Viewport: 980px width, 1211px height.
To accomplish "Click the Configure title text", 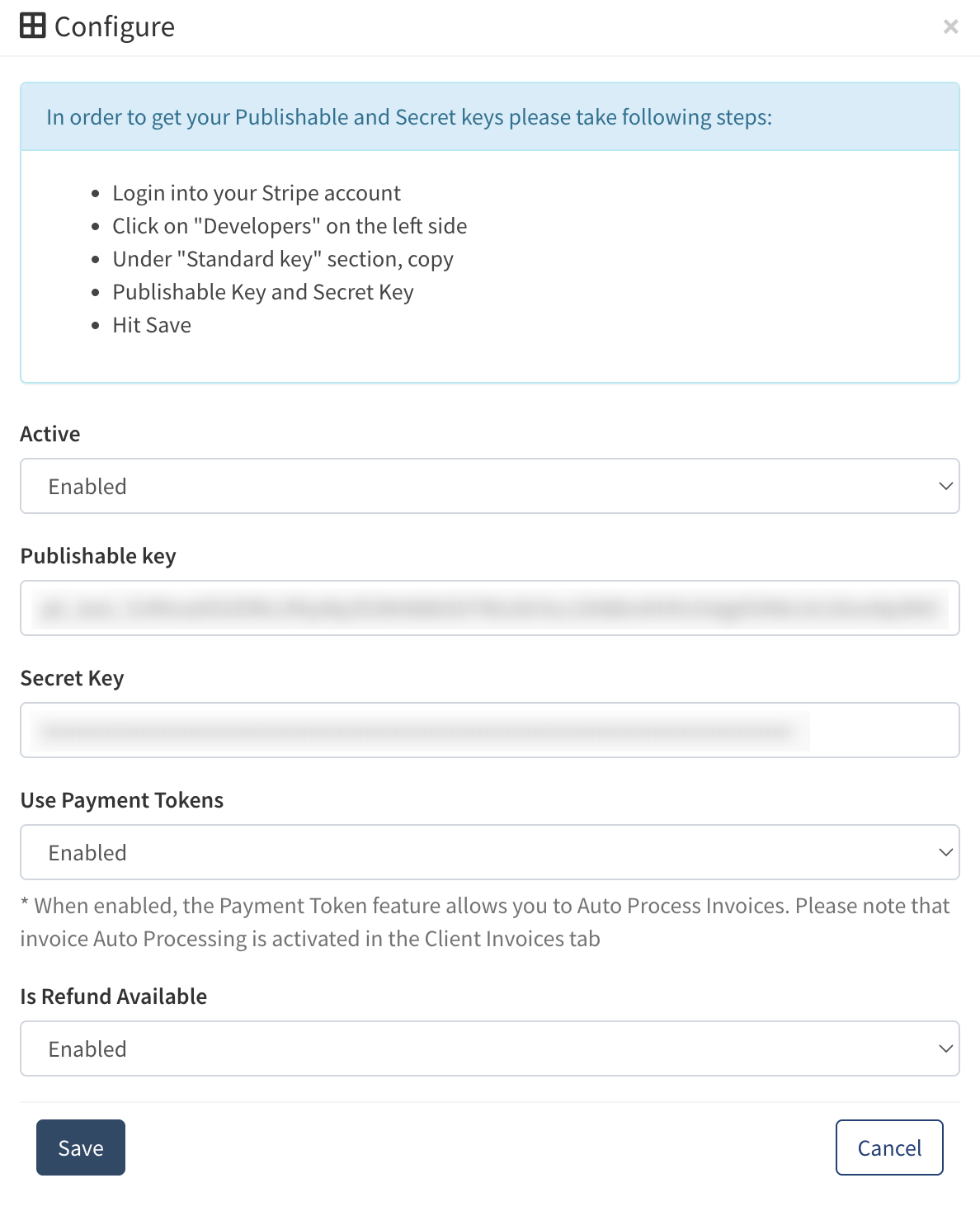I will click(115, 26).
